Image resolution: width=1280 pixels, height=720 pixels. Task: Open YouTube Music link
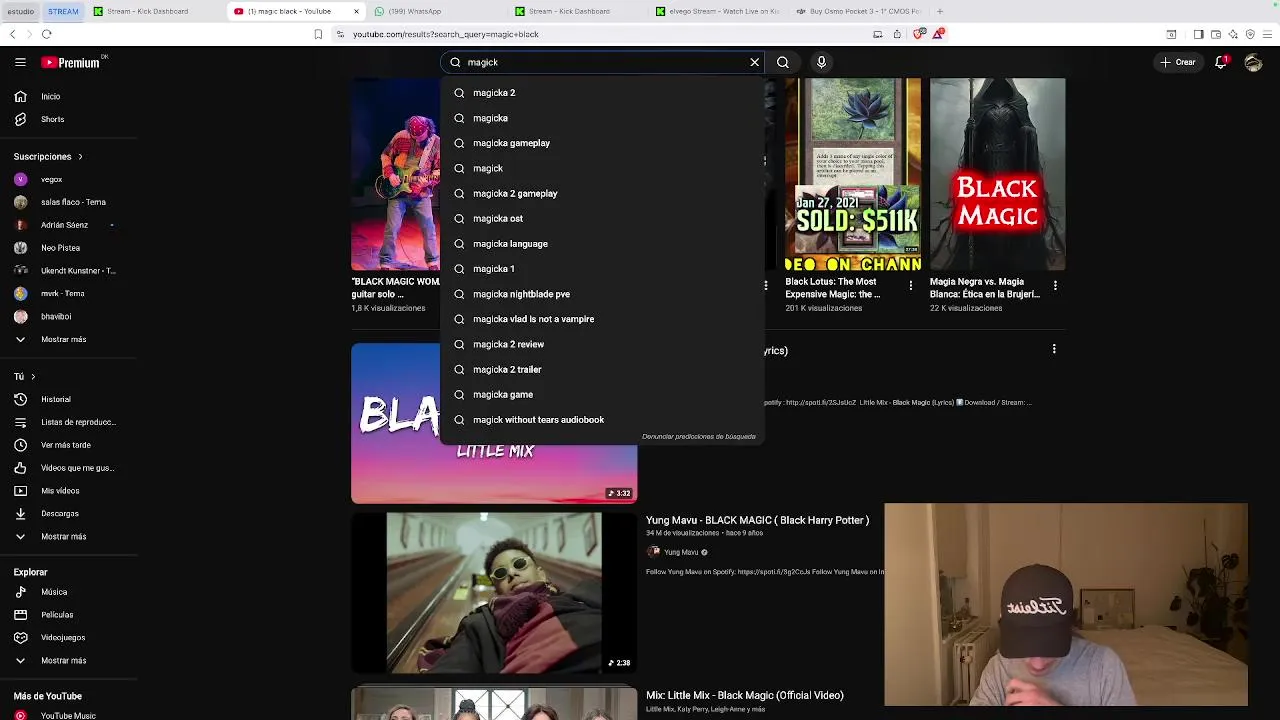point(67,716)
